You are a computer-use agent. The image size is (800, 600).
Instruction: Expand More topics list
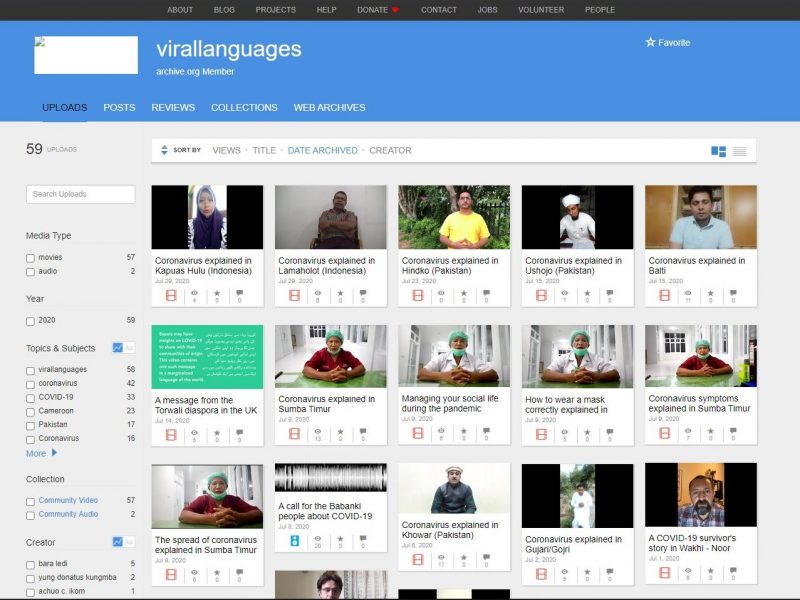(42, 453)
